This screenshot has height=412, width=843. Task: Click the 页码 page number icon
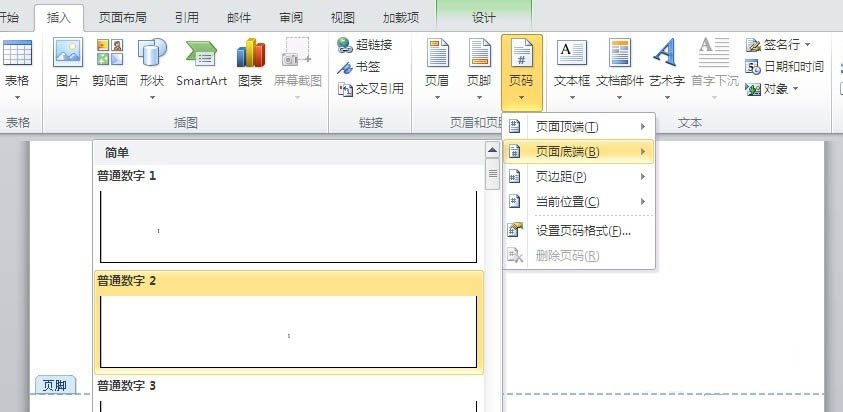521,53
